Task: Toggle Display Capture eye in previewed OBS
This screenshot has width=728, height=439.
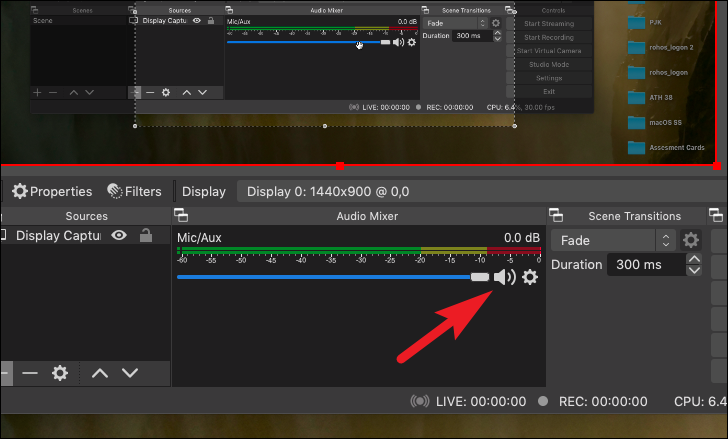Action: pos(197,20)
